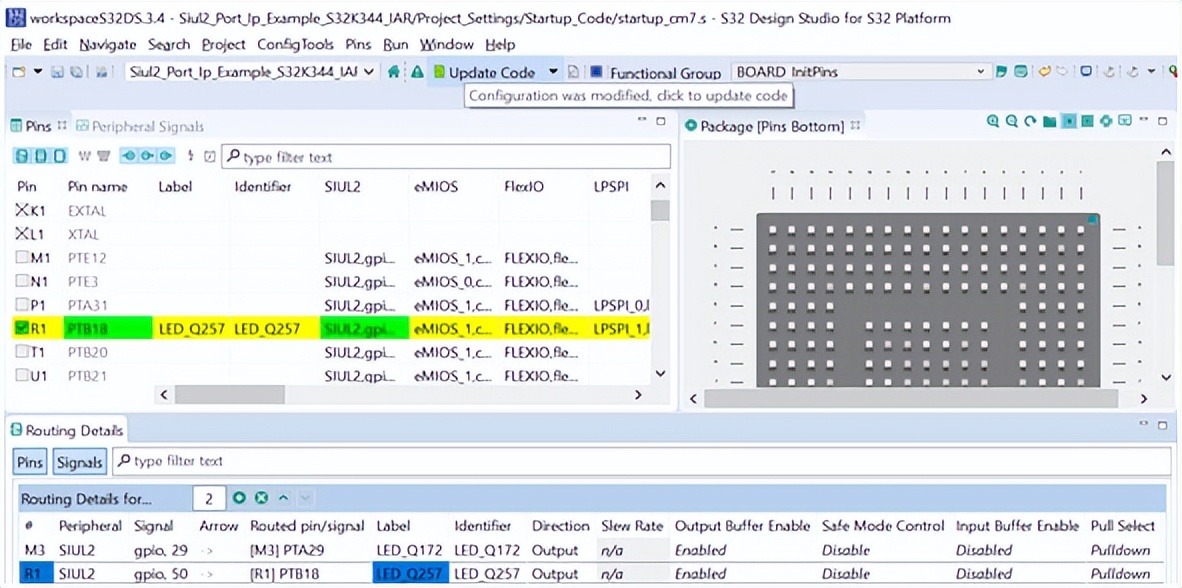Switch to Signals view in Routing Details
This screenshot has width=1182, height=588.
78,462
